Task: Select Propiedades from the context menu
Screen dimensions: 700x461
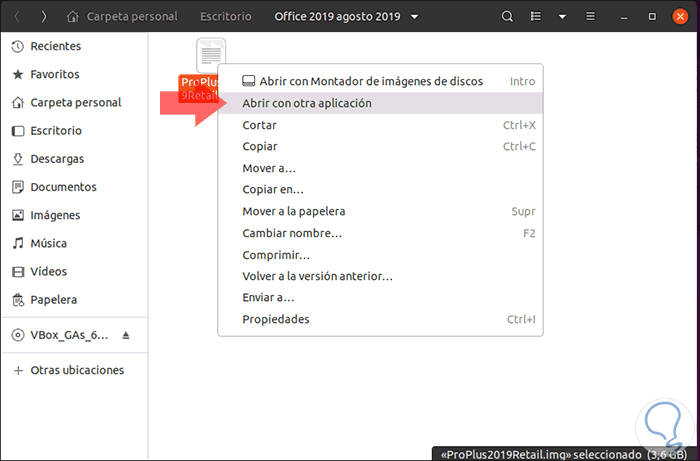Action: [276, 319]
